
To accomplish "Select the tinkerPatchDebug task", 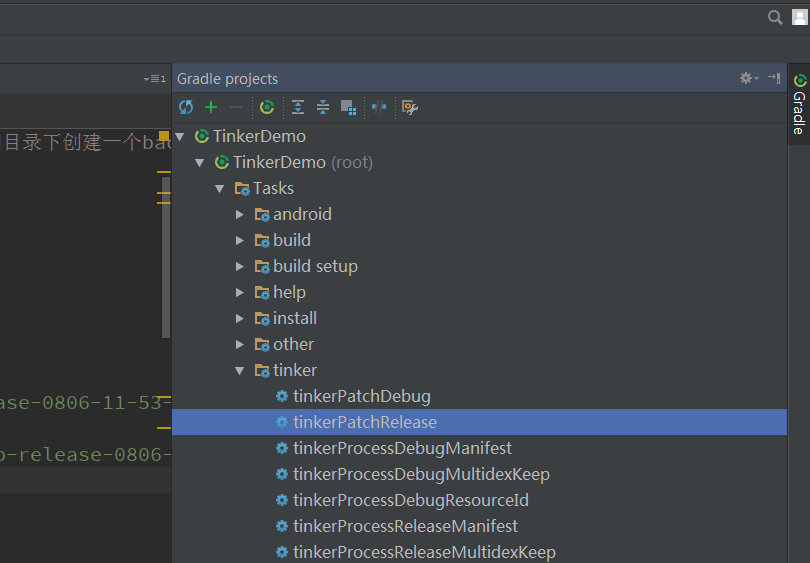I will coord(362,396).
